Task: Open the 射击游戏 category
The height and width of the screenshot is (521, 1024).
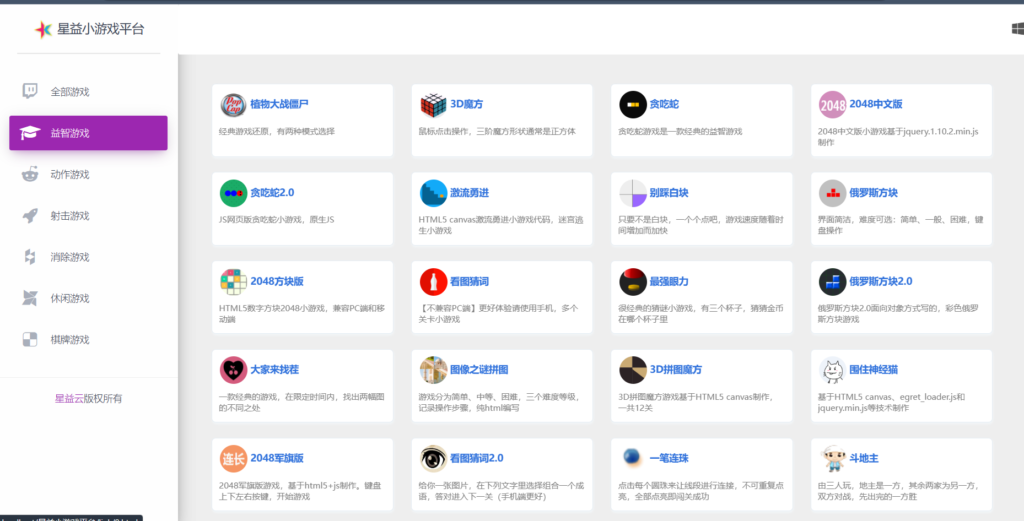Action: click(x=88, y=215)
